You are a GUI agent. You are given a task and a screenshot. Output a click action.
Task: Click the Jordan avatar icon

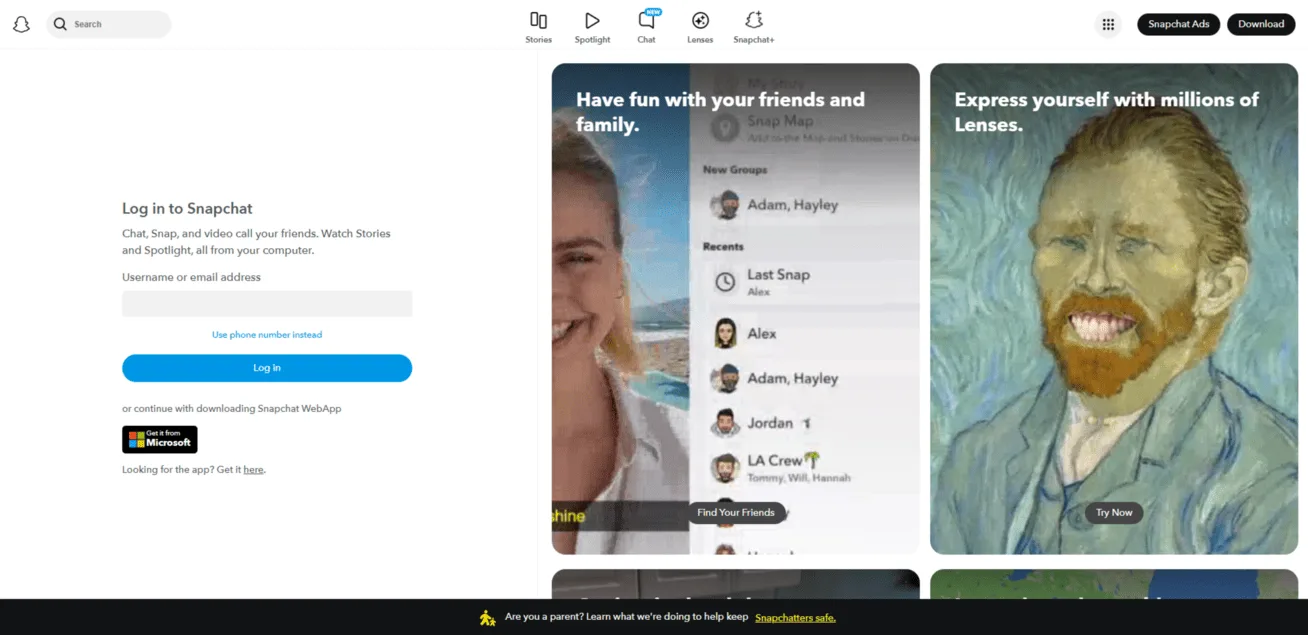point(725,423)
